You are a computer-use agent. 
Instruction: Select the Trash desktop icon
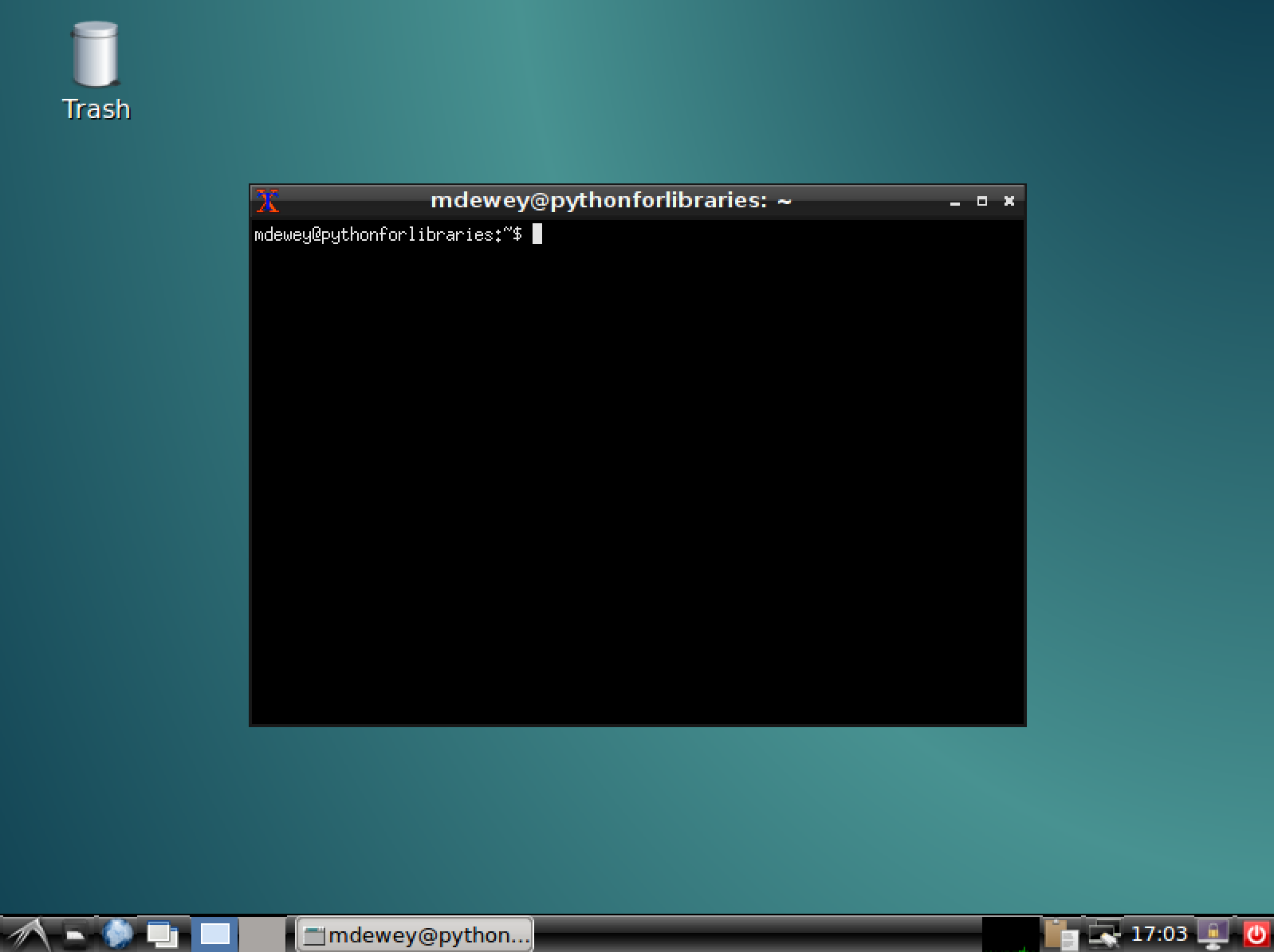tap(96, 72)
